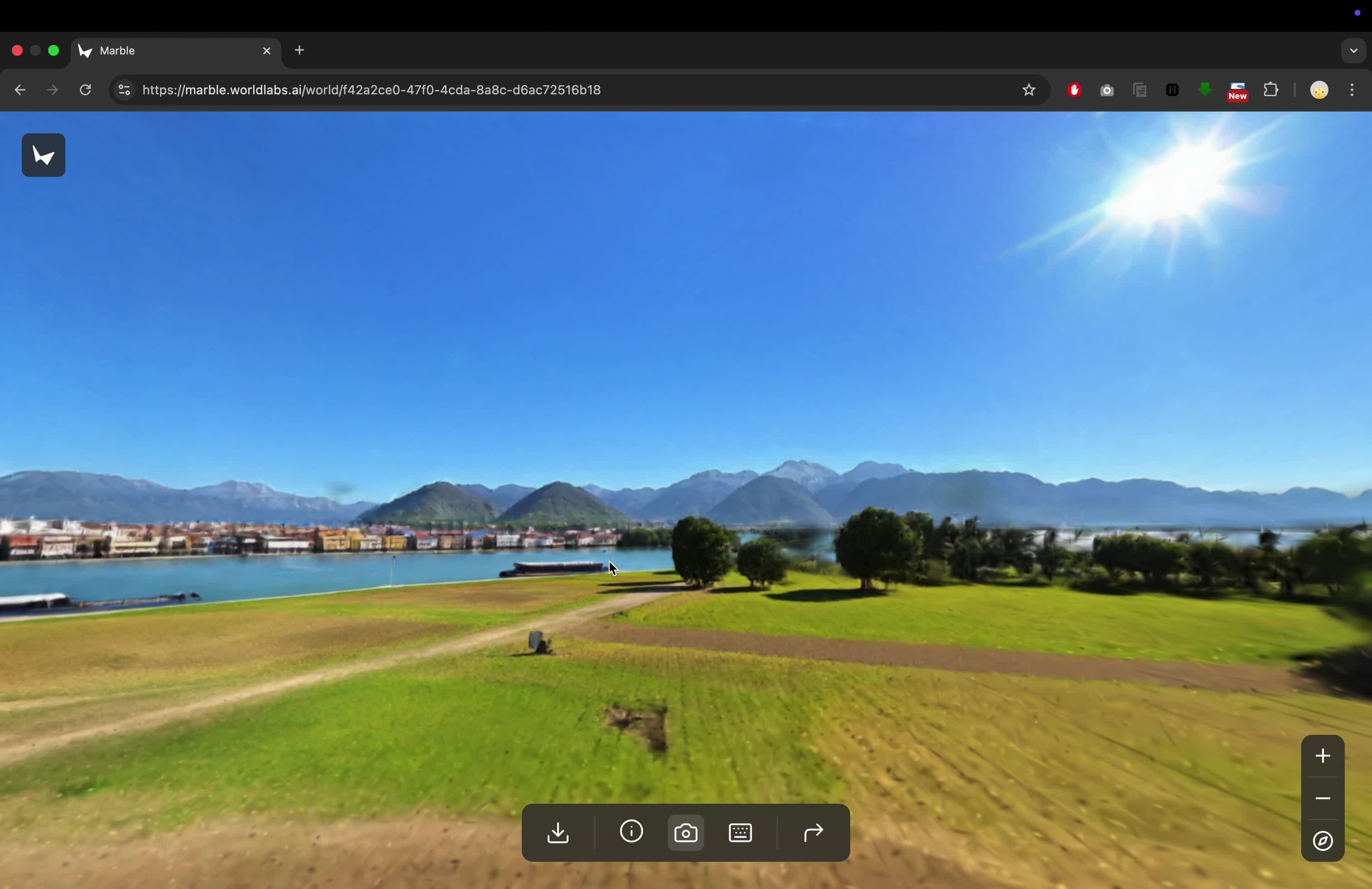1372x889 pixels.
Task: Reset orientation using the compass icon
Action: tap(1322, 842)
